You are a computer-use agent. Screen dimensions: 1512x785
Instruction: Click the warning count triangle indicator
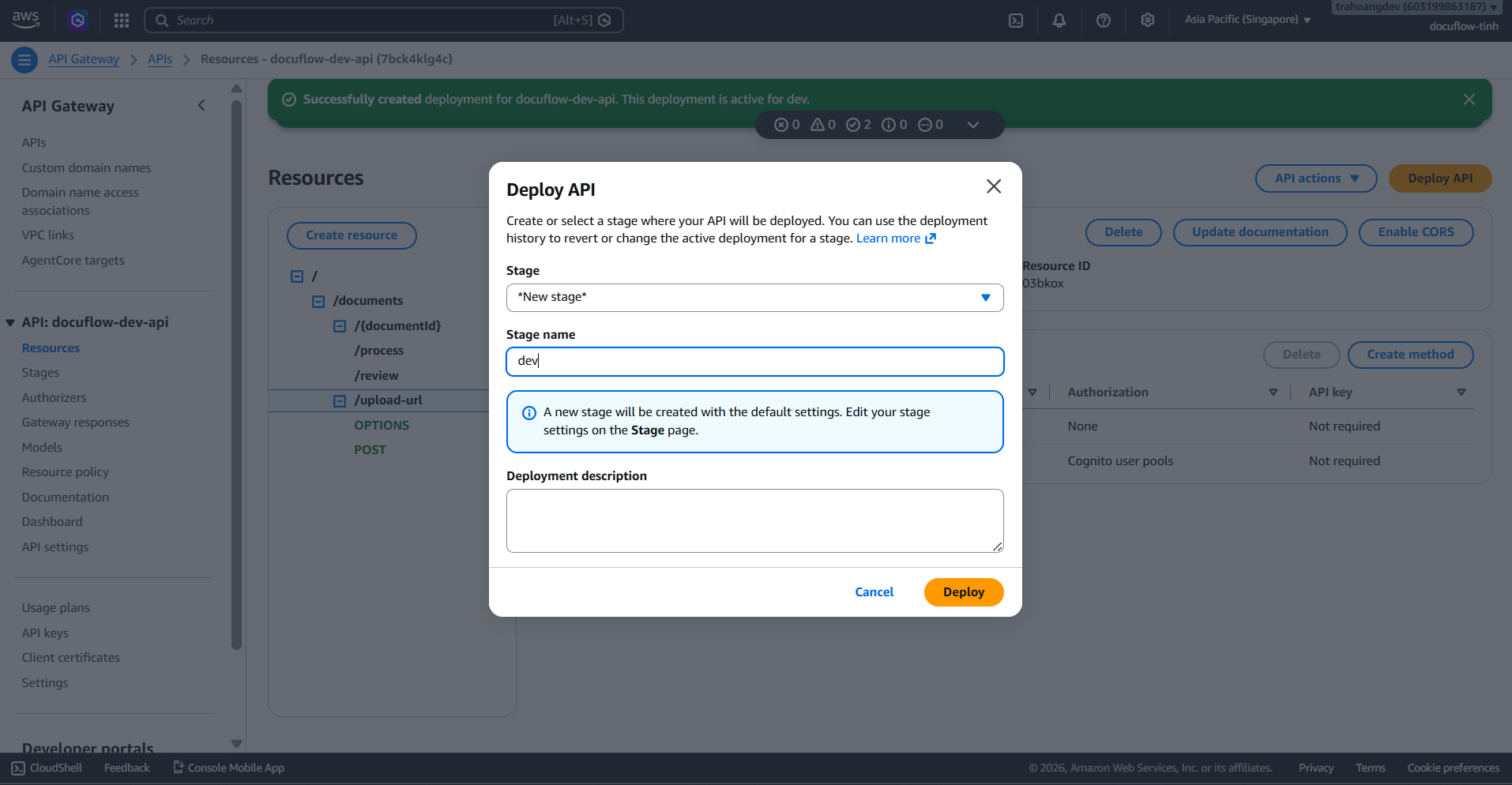[x=823, y=125]
